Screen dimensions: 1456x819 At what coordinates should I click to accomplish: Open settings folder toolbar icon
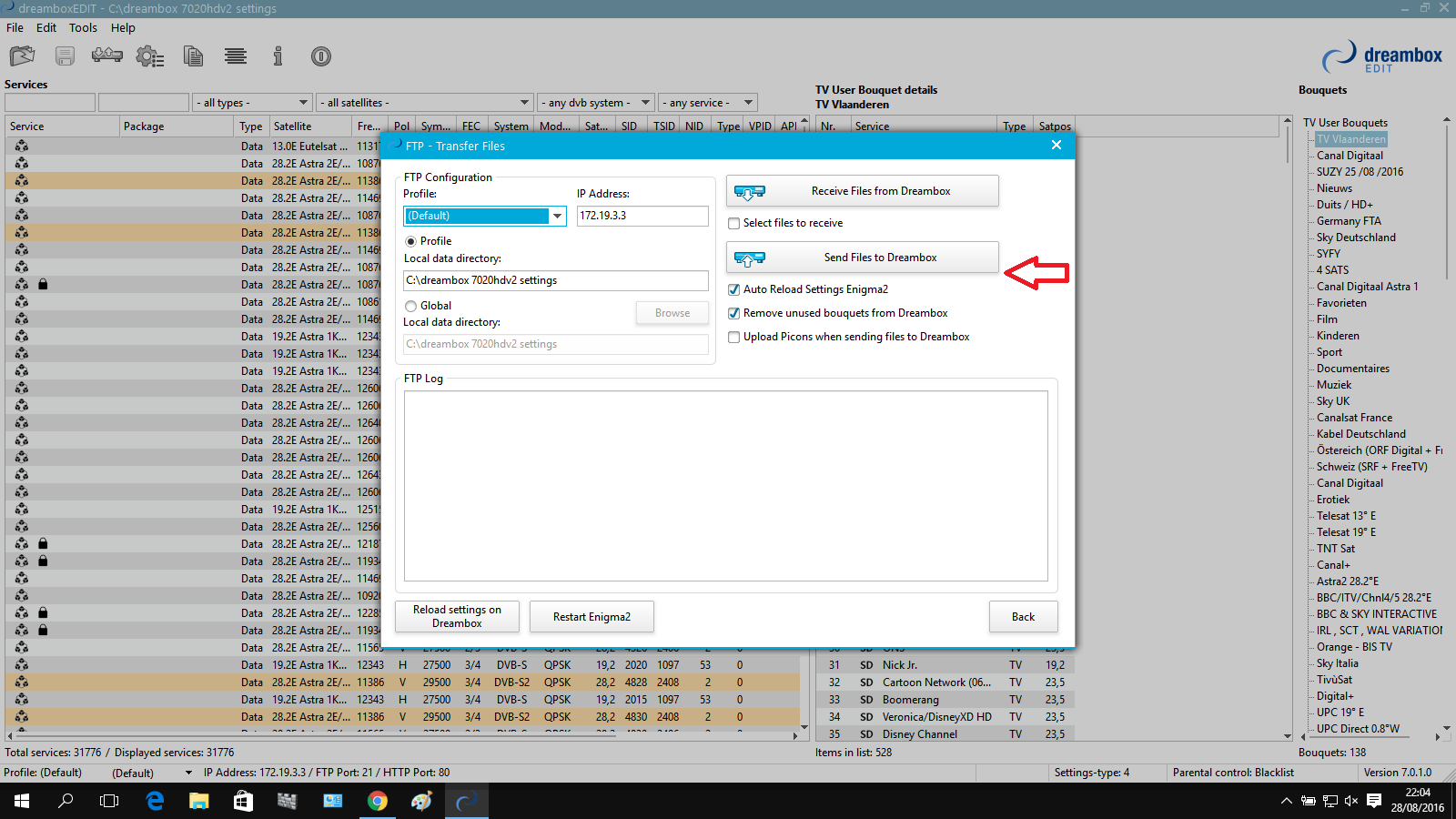pos(22,56)
